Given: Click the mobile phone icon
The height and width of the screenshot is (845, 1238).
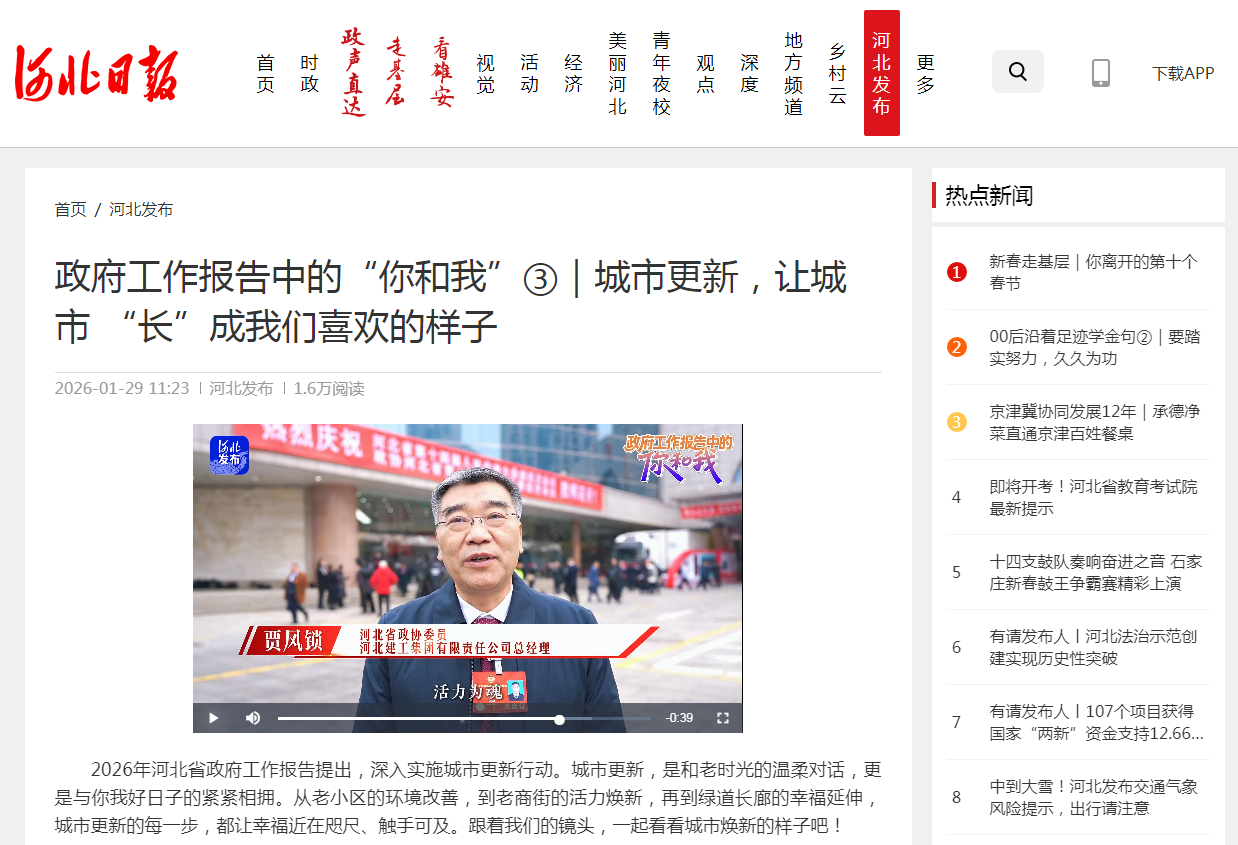Looking at the screenshot, I should pyautogui.click(x=1100, y=73).
